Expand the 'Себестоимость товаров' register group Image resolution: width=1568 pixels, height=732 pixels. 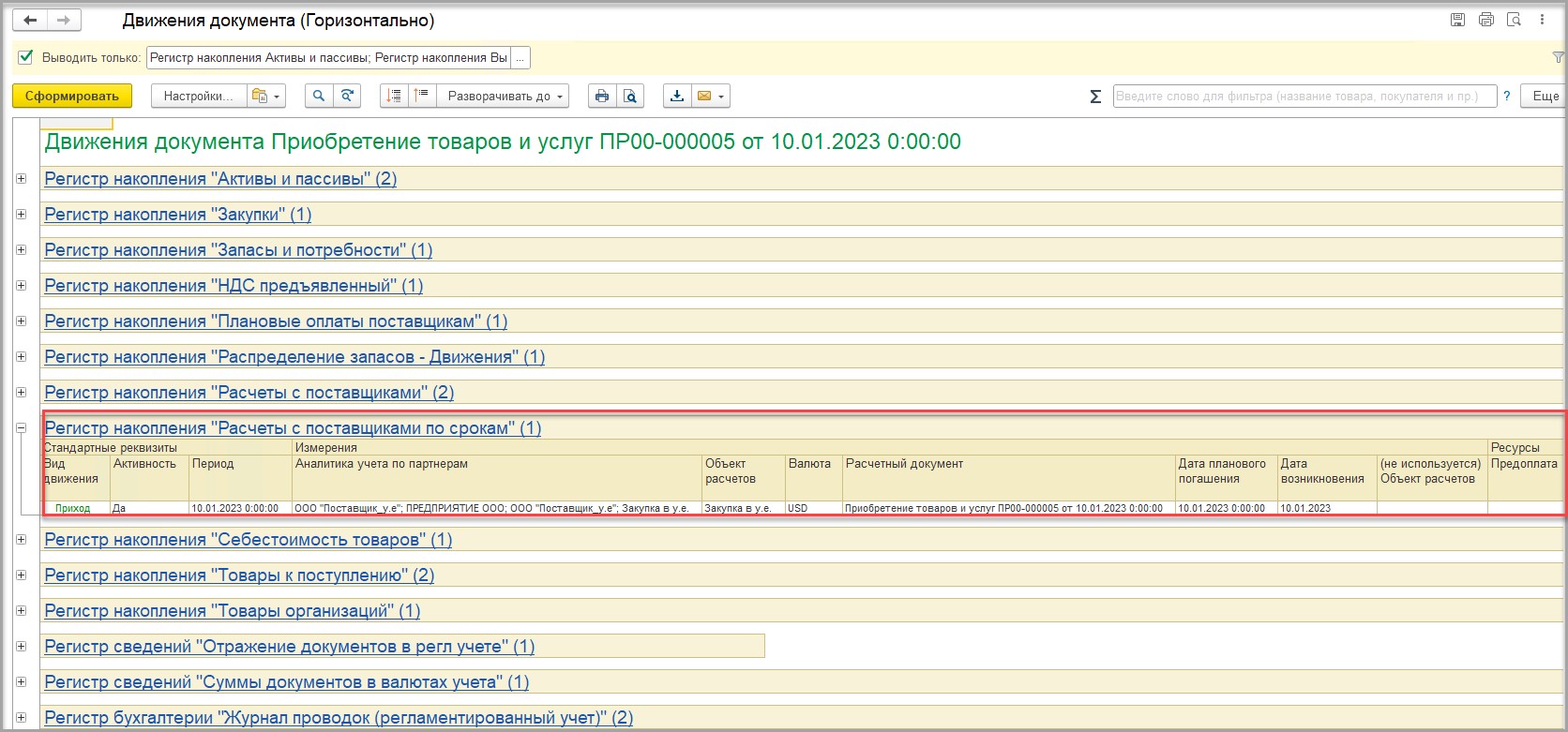click(21, 540)
